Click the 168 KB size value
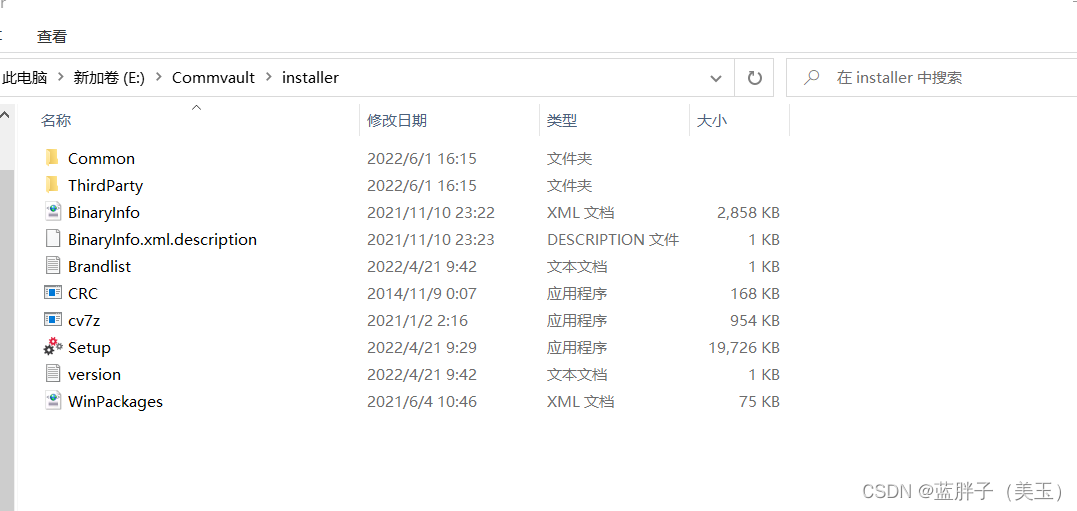 pos(755,293)
